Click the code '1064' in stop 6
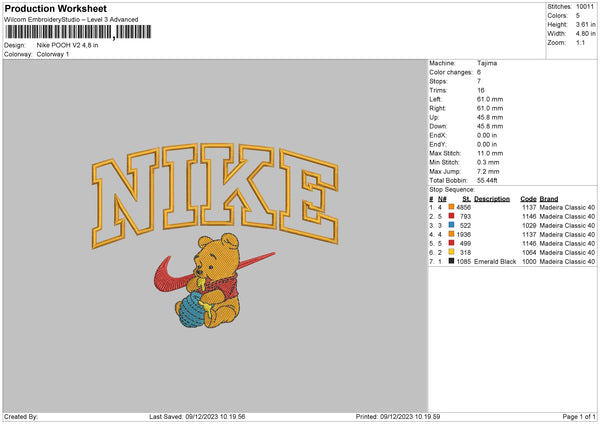This screenshot has width=600, height=424. pos(529,252)
